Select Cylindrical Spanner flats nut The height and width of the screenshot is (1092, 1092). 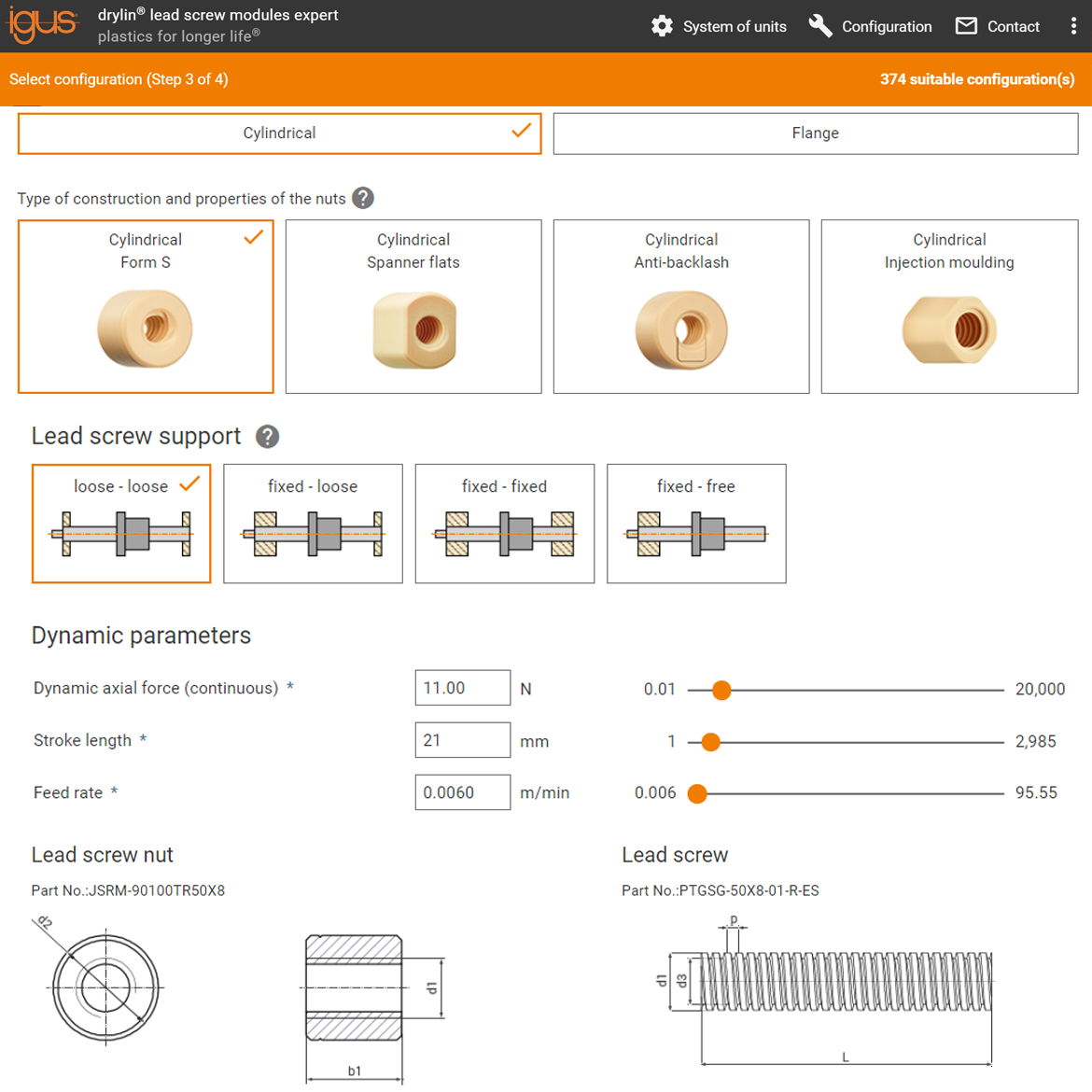click(x=413, y=306)
